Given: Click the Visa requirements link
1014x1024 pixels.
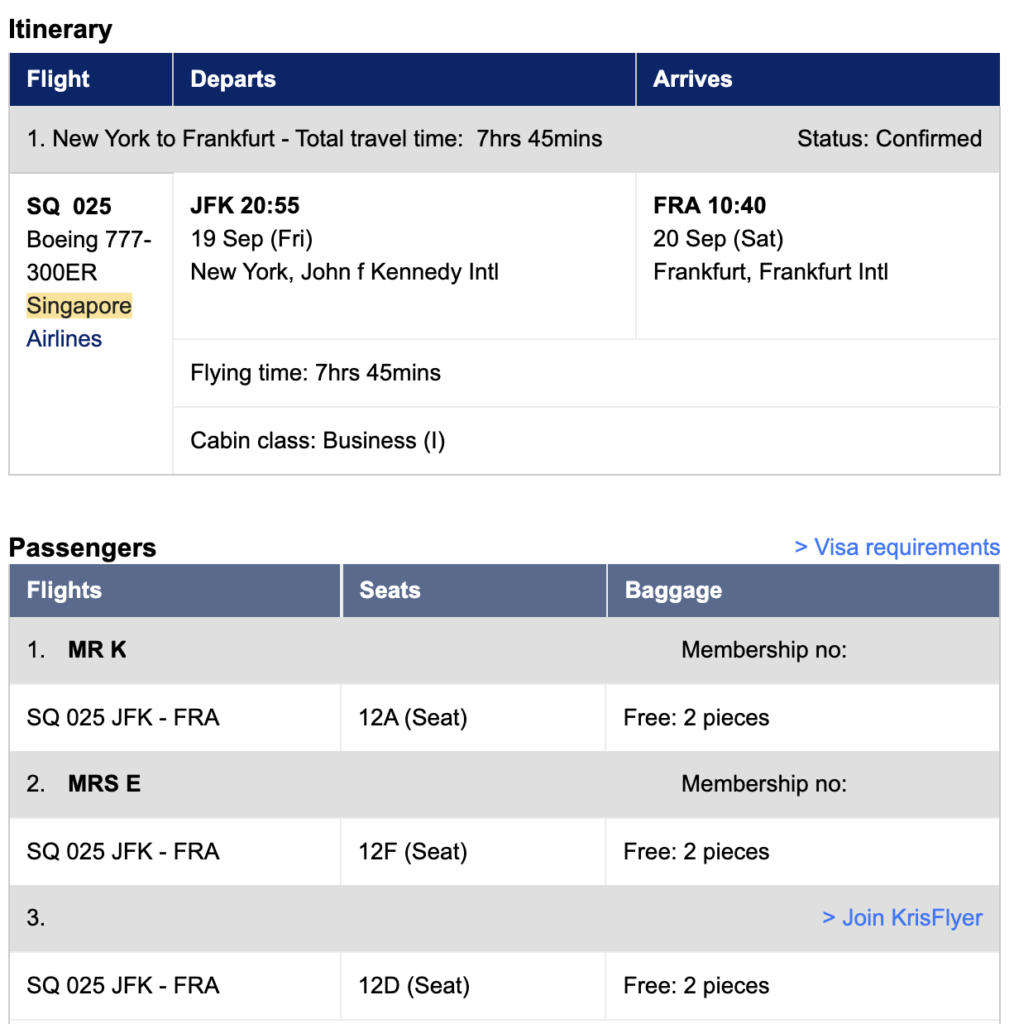Looking at the screenshot, I should click(898, 546).
